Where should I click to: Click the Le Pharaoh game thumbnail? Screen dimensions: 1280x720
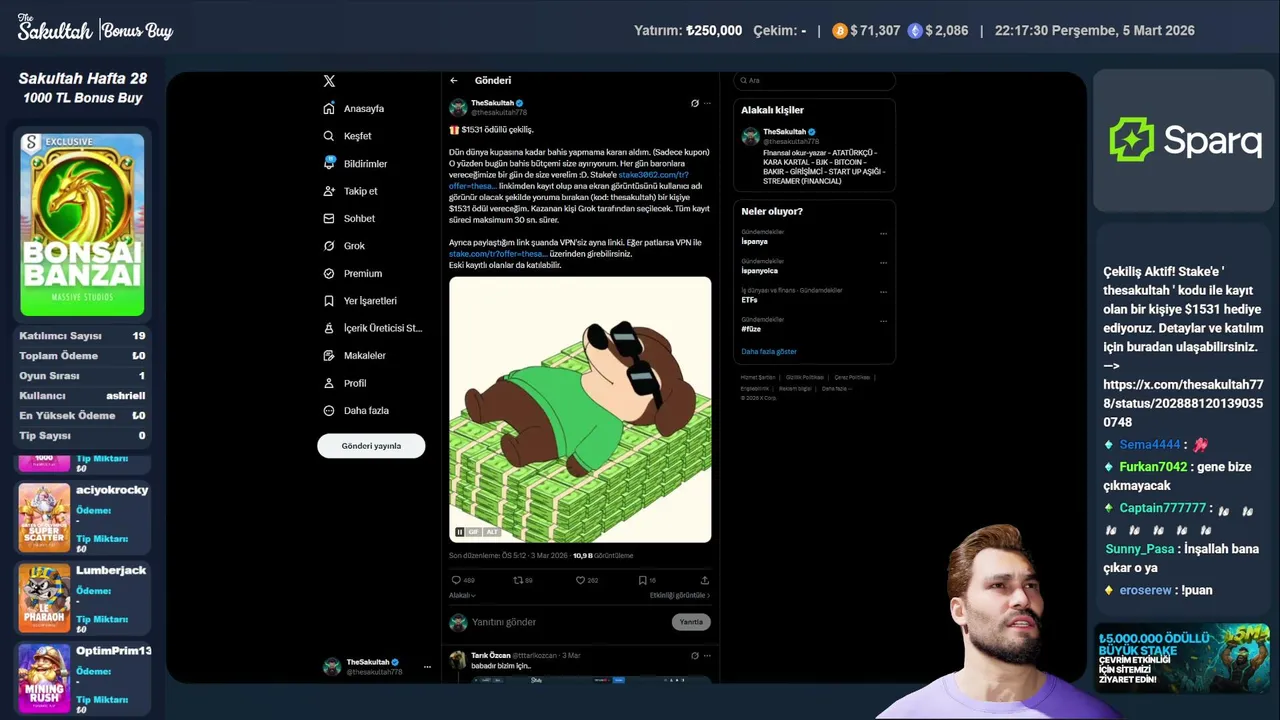pyautogui.click(x=44, y=598)
